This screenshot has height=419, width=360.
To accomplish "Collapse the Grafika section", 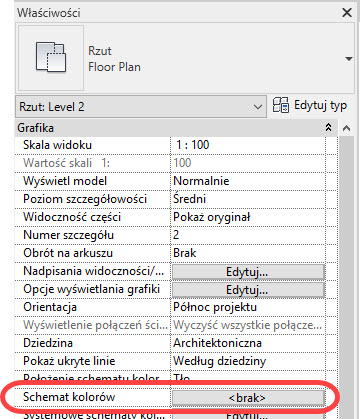I will point(328,128).
